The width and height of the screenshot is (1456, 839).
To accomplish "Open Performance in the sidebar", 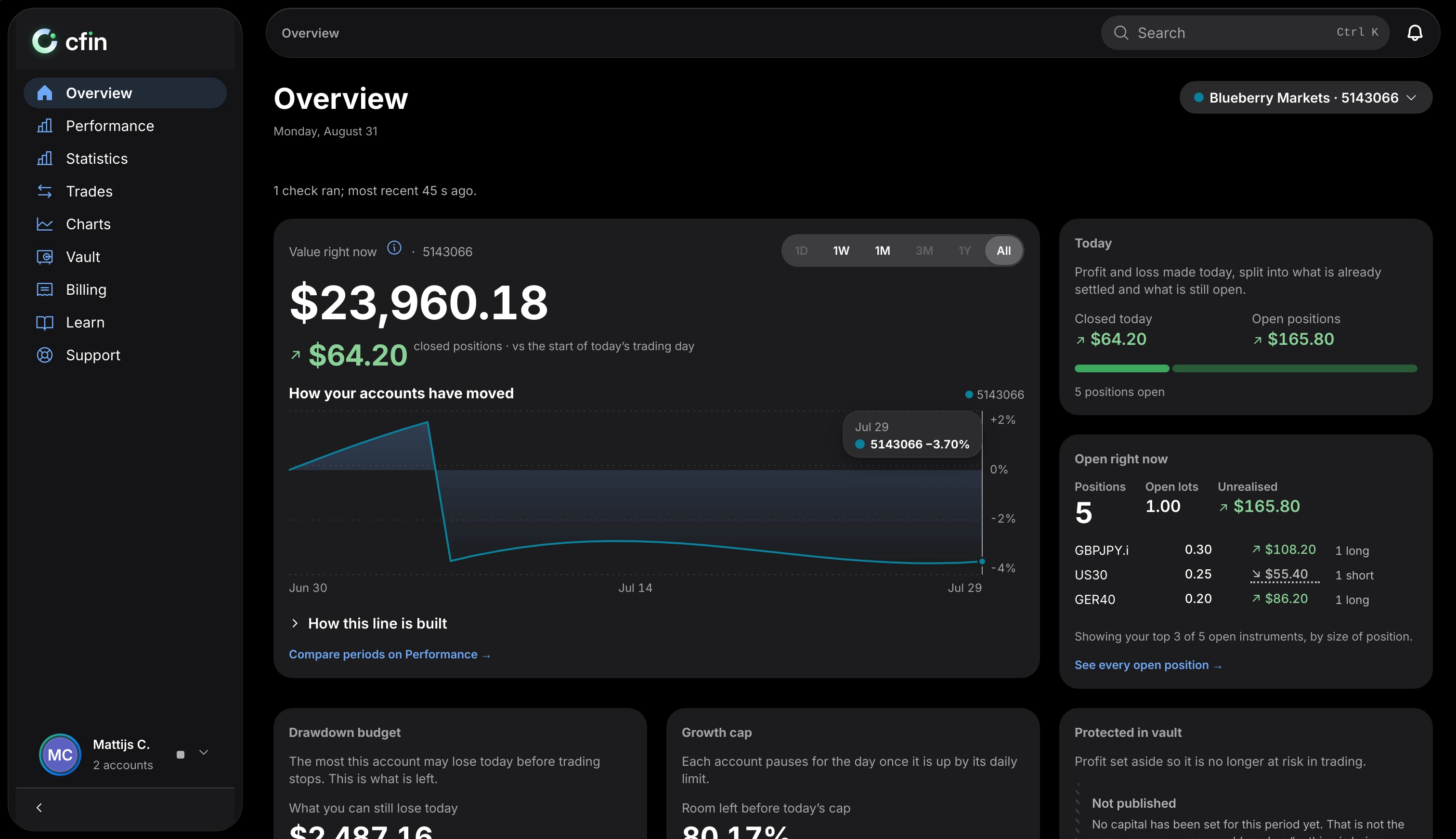I will click(125, 126).
